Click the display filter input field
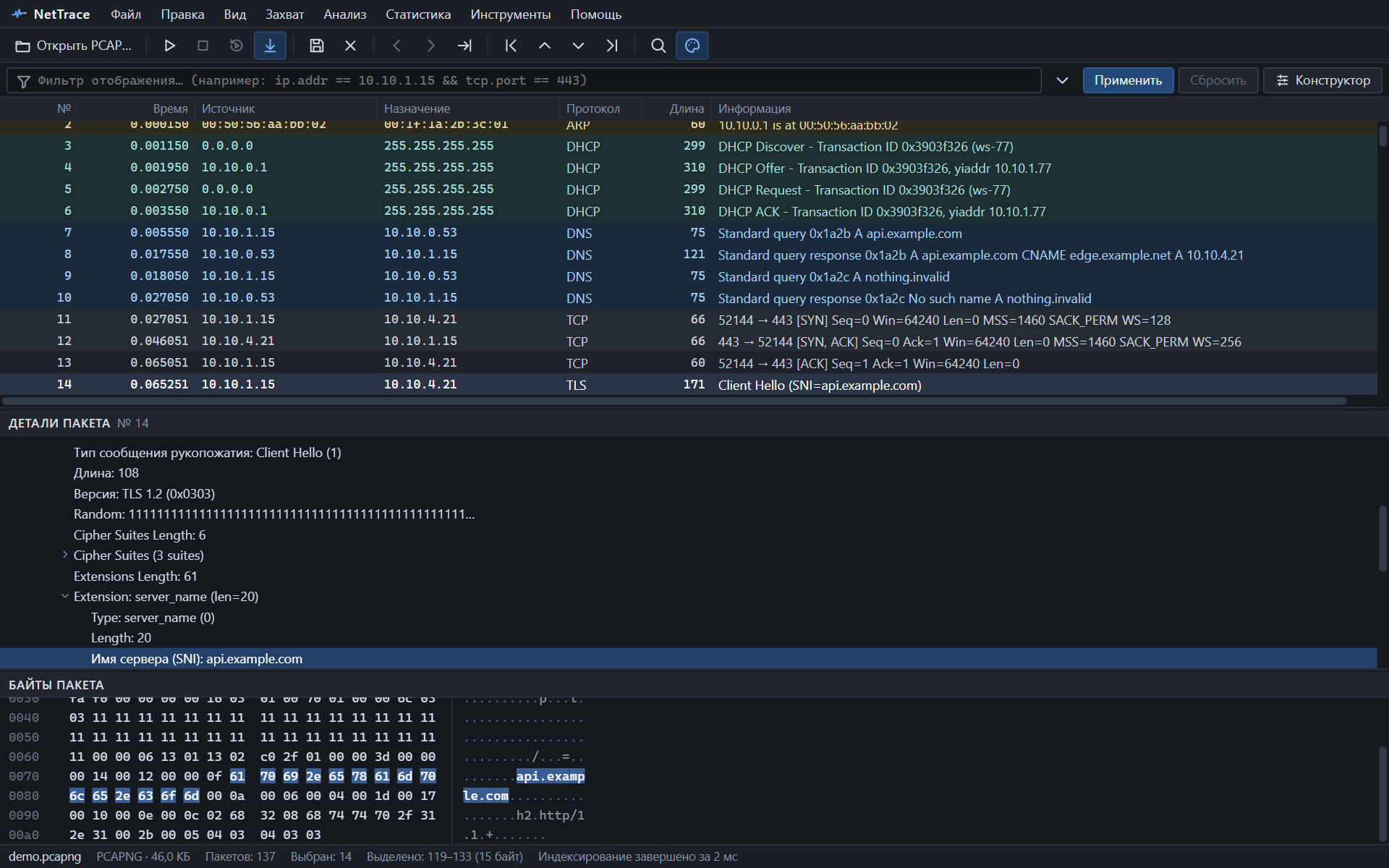The height and width of the screenshot is (868, 1389). pos(524,80)
